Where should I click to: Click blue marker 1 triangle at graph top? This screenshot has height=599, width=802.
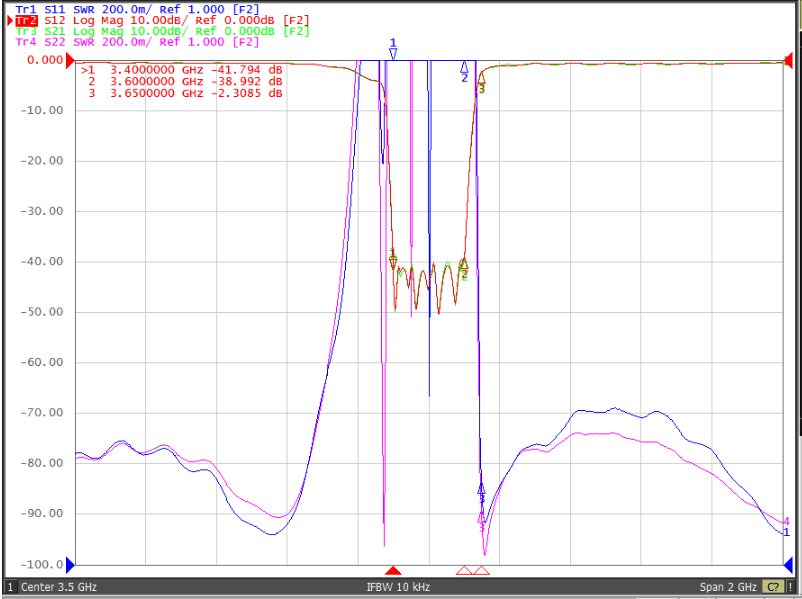point(393,54)
